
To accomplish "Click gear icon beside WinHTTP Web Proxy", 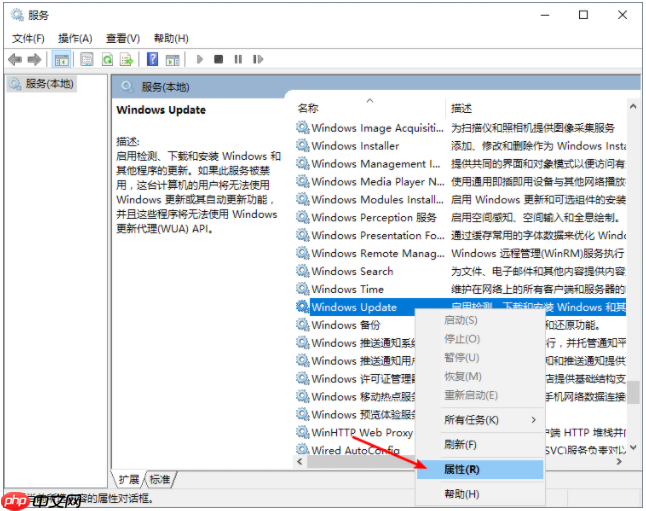I will point(303,432).
